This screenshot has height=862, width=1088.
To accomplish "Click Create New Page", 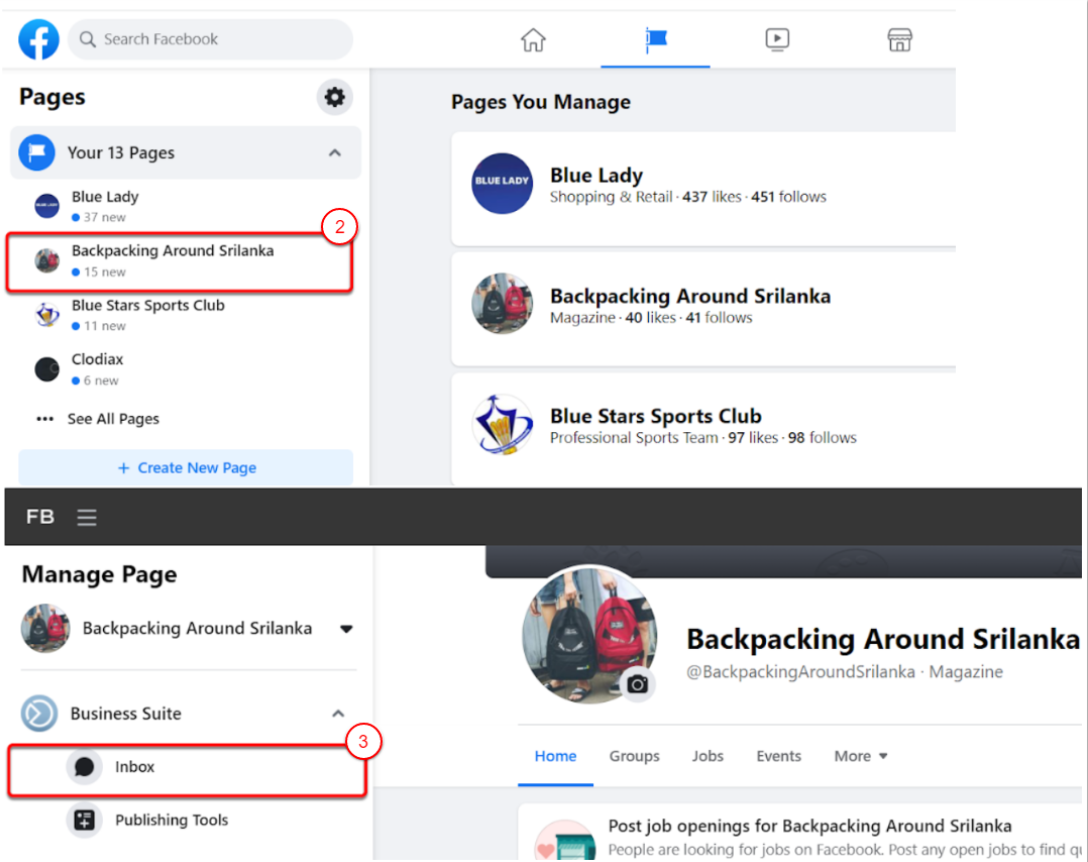I will (x=186, y=467).
